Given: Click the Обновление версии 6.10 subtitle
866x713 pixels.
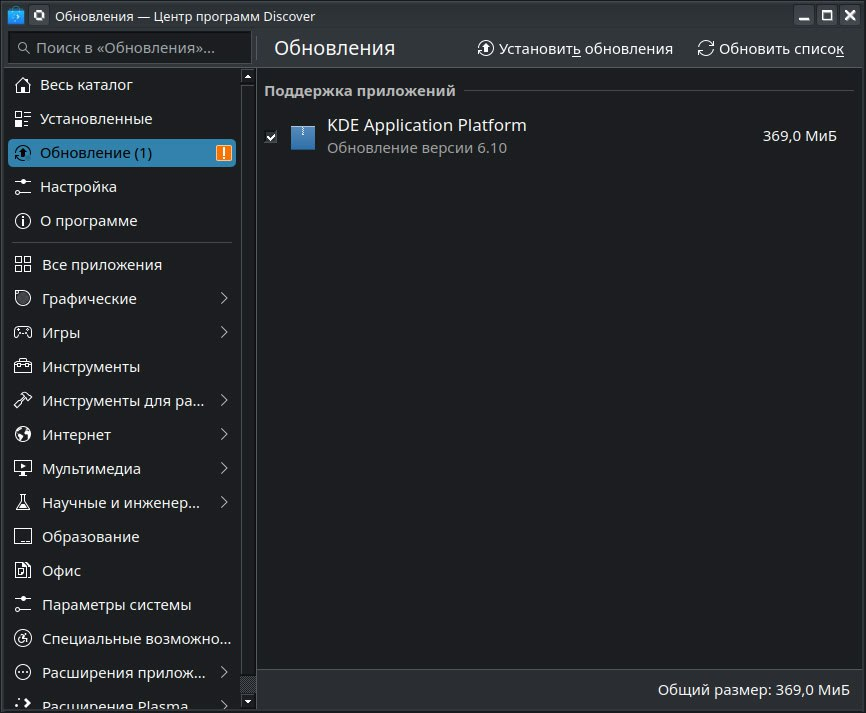Looking at the screenshot, I should 417,148.
